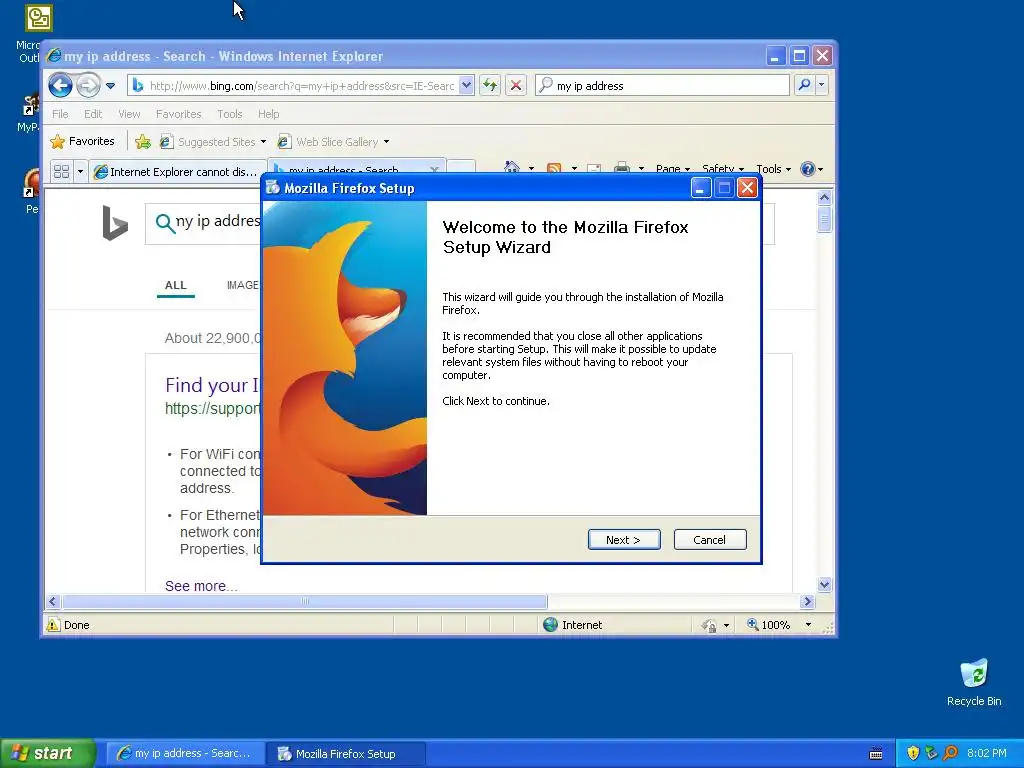1024x768 pixels.
Task: Open the Help menu in Internet Explorer
Action: [268, 114]
